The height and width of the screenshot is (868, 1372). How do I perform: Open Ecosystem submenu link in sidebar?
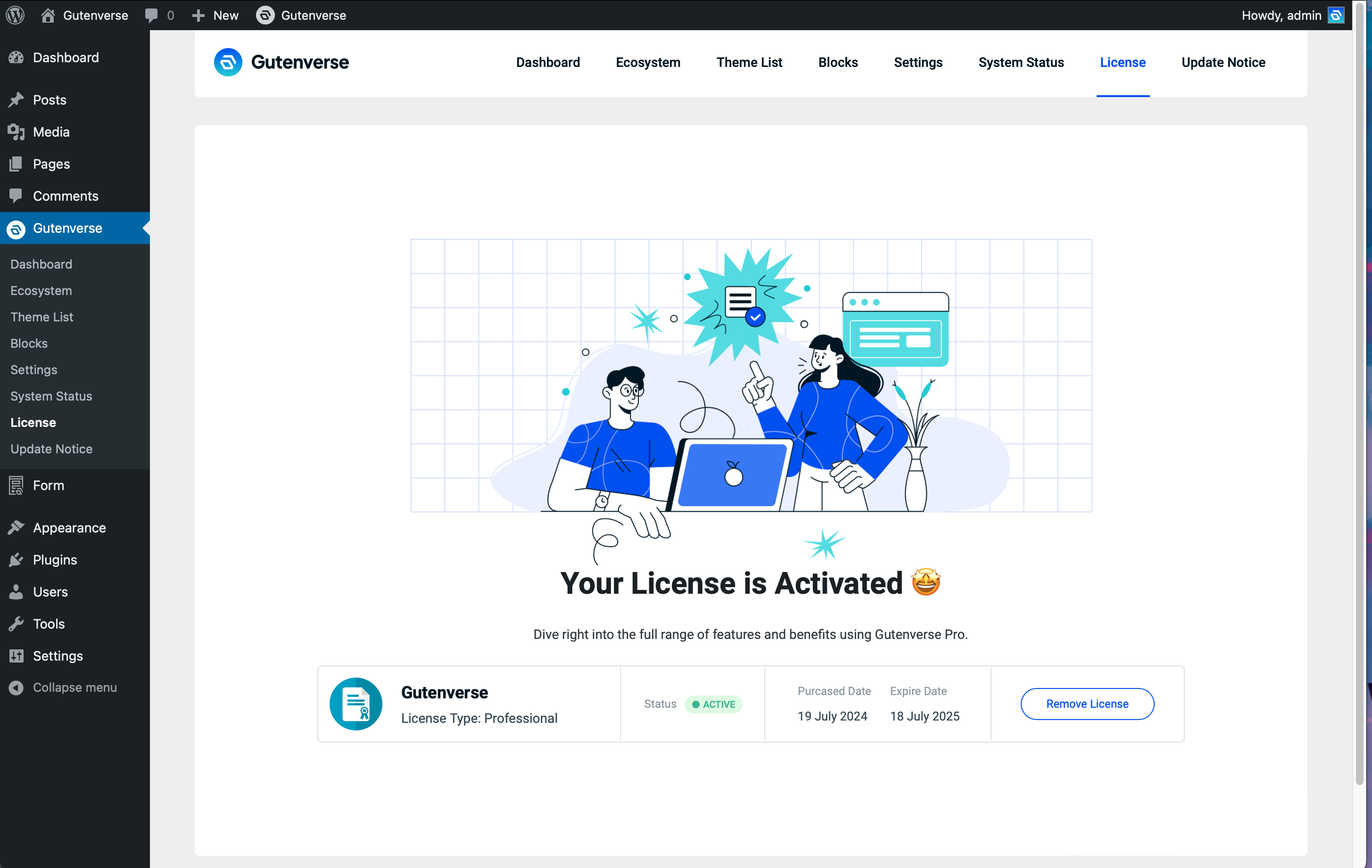(x=41, y=290)
